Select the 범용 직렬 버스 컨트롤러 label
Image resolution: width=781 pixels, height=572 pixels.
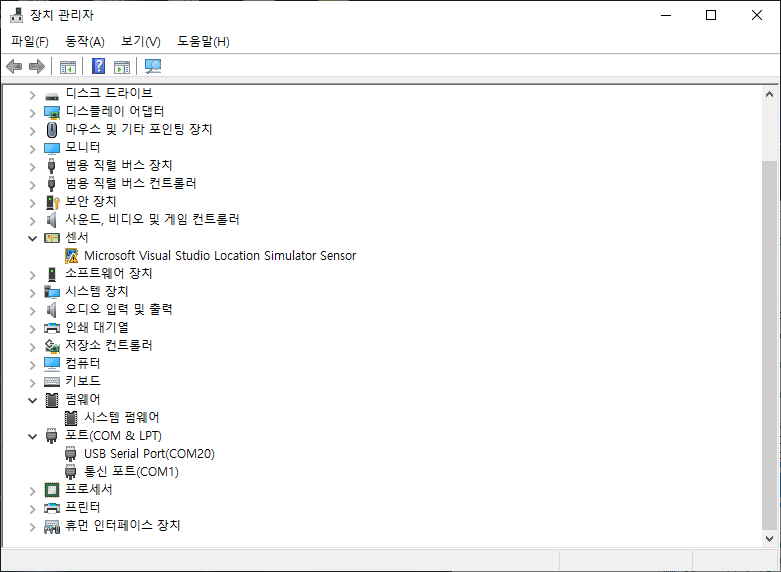coord(131,183)
